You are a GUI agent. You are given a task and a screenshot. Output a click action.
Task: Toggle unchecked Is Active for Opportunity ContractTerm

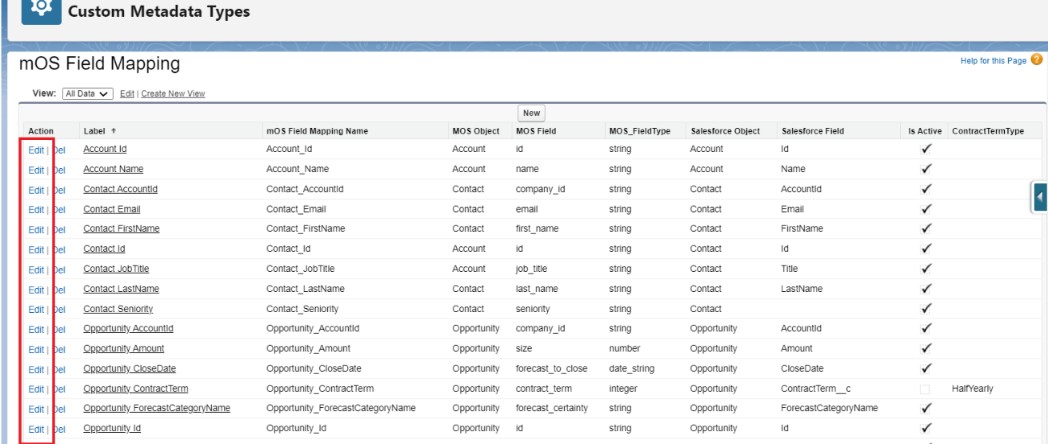coord(925,389)
